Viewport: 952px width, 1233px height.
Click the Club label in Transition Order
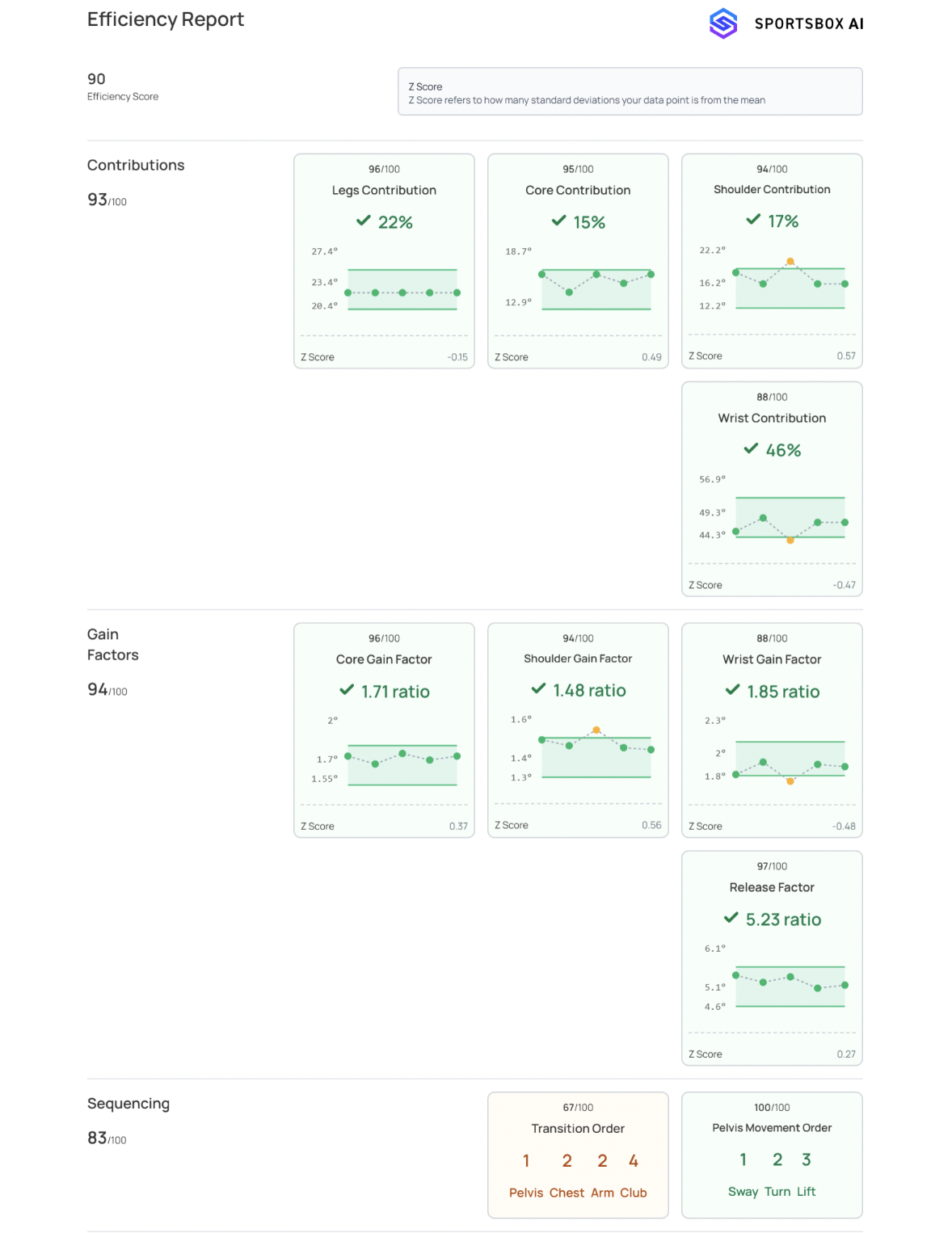pyautogui.click(x=633, y=1193)
